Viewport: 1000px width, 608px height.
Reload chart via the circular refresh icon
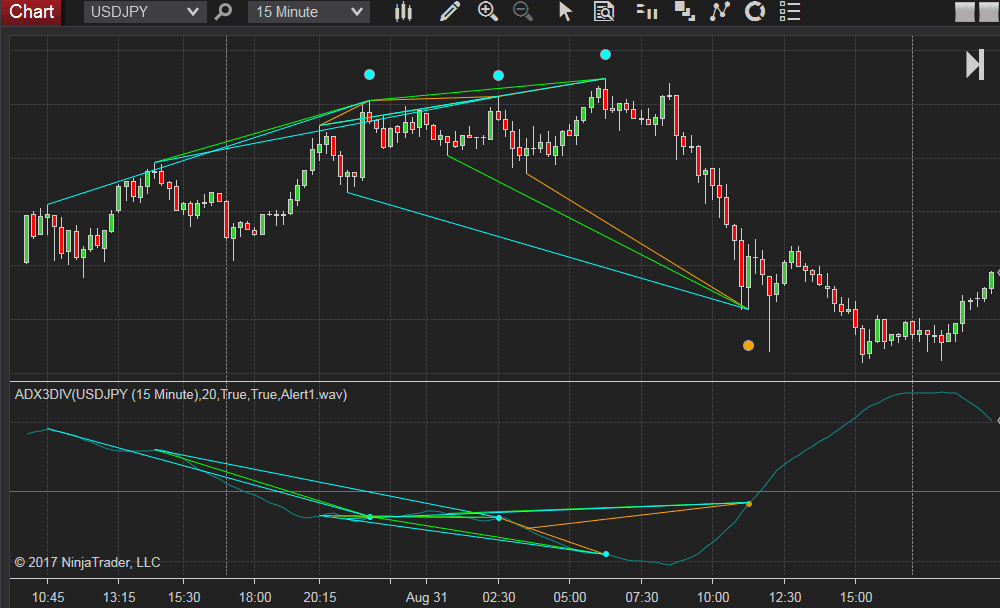pyautogui.click(x=754, y=12)
